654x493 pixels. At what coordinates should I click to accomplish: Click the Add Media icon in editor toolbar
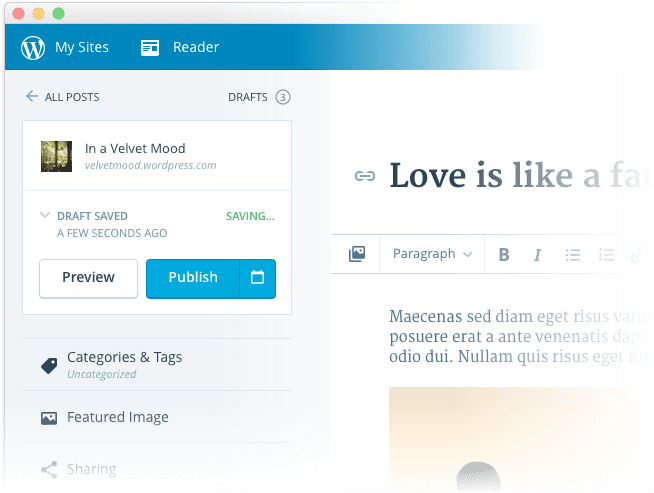tap(357, 254)
